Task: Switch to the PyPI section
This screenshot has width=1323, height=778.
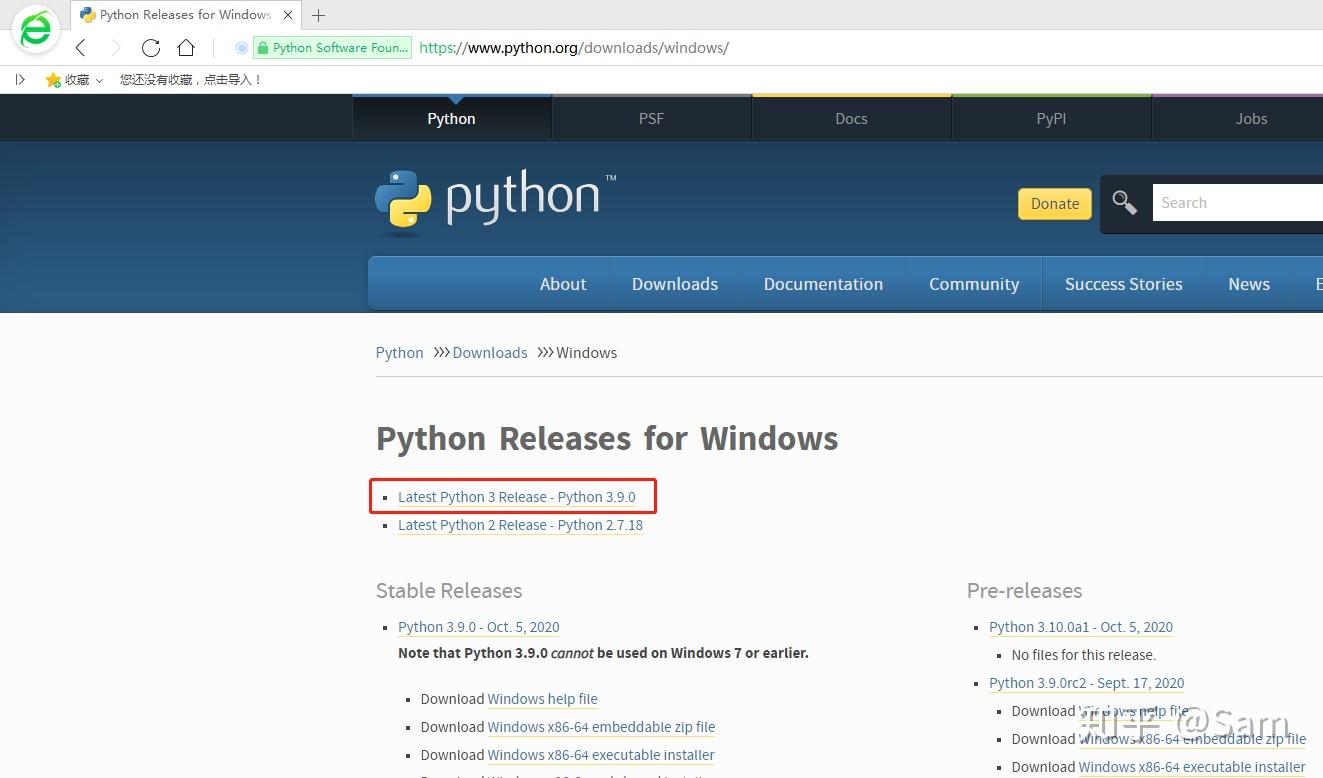Action: pyautogui.click(x=1051, y=118)
